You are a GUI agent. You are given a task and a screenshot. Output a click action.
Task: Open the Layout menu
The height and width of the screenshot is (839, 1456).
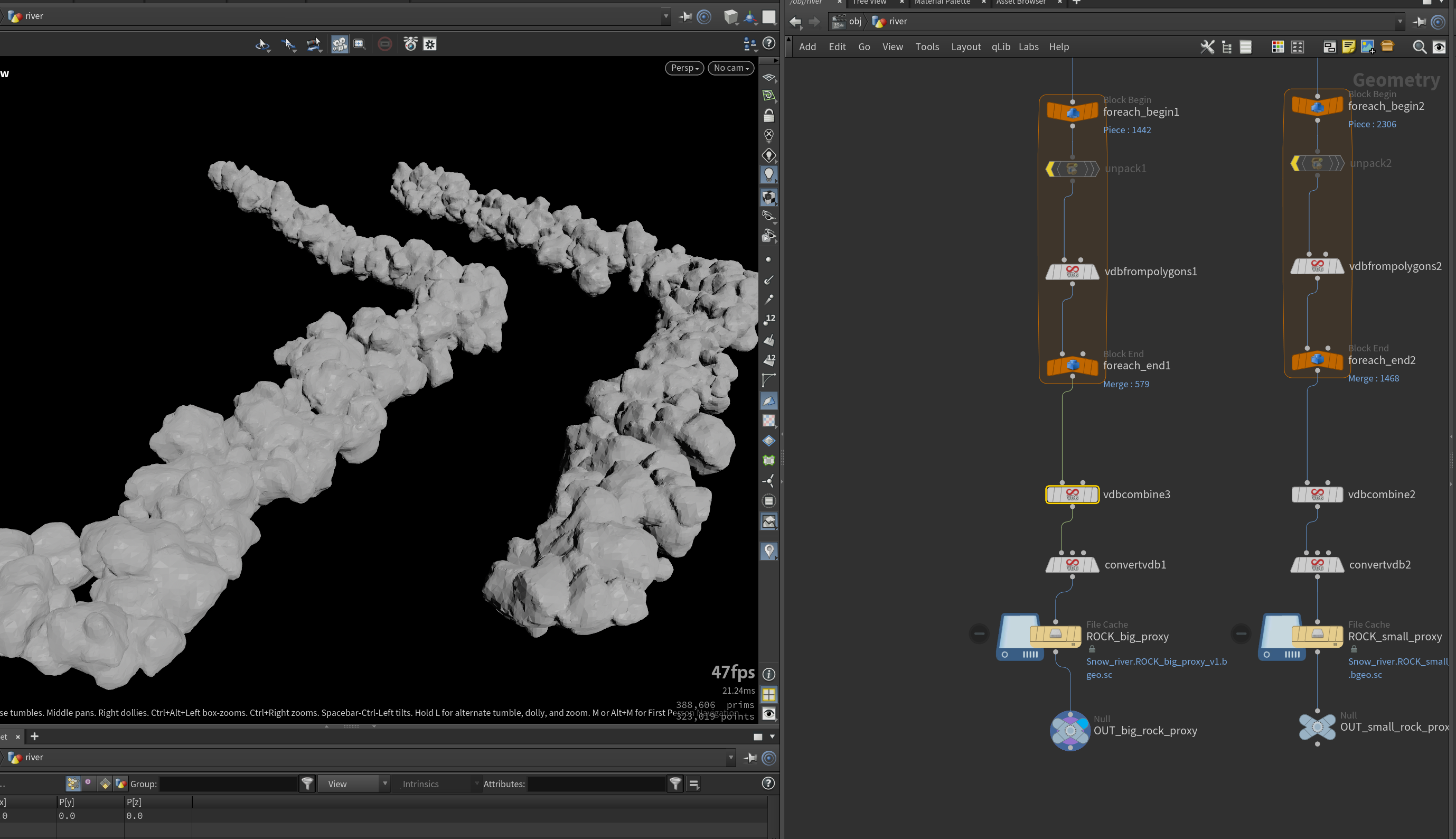(x=966, y=47)
